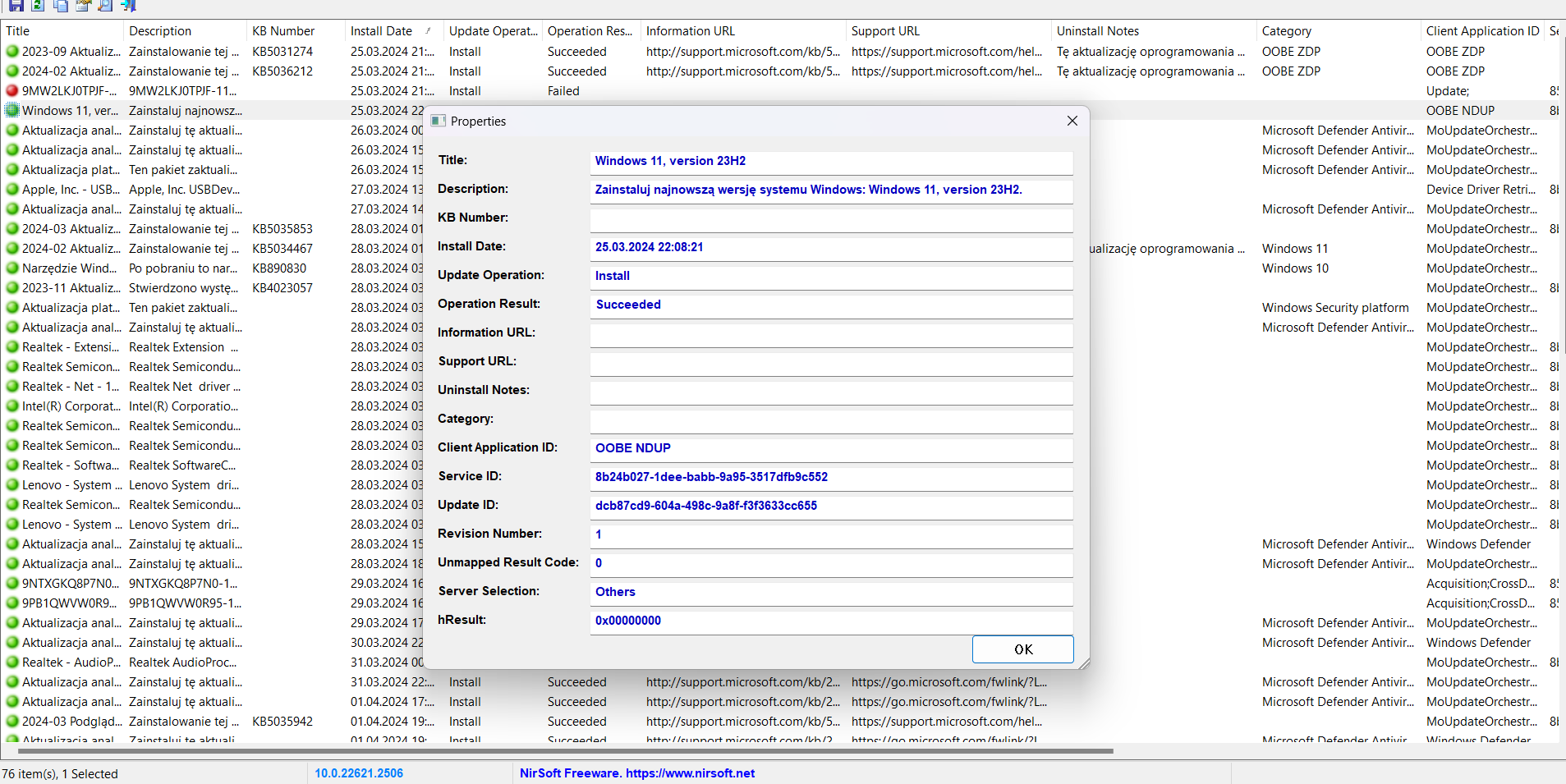
Task: Click green status icon of Windows 11, ver... row
Action: (12, 110)
